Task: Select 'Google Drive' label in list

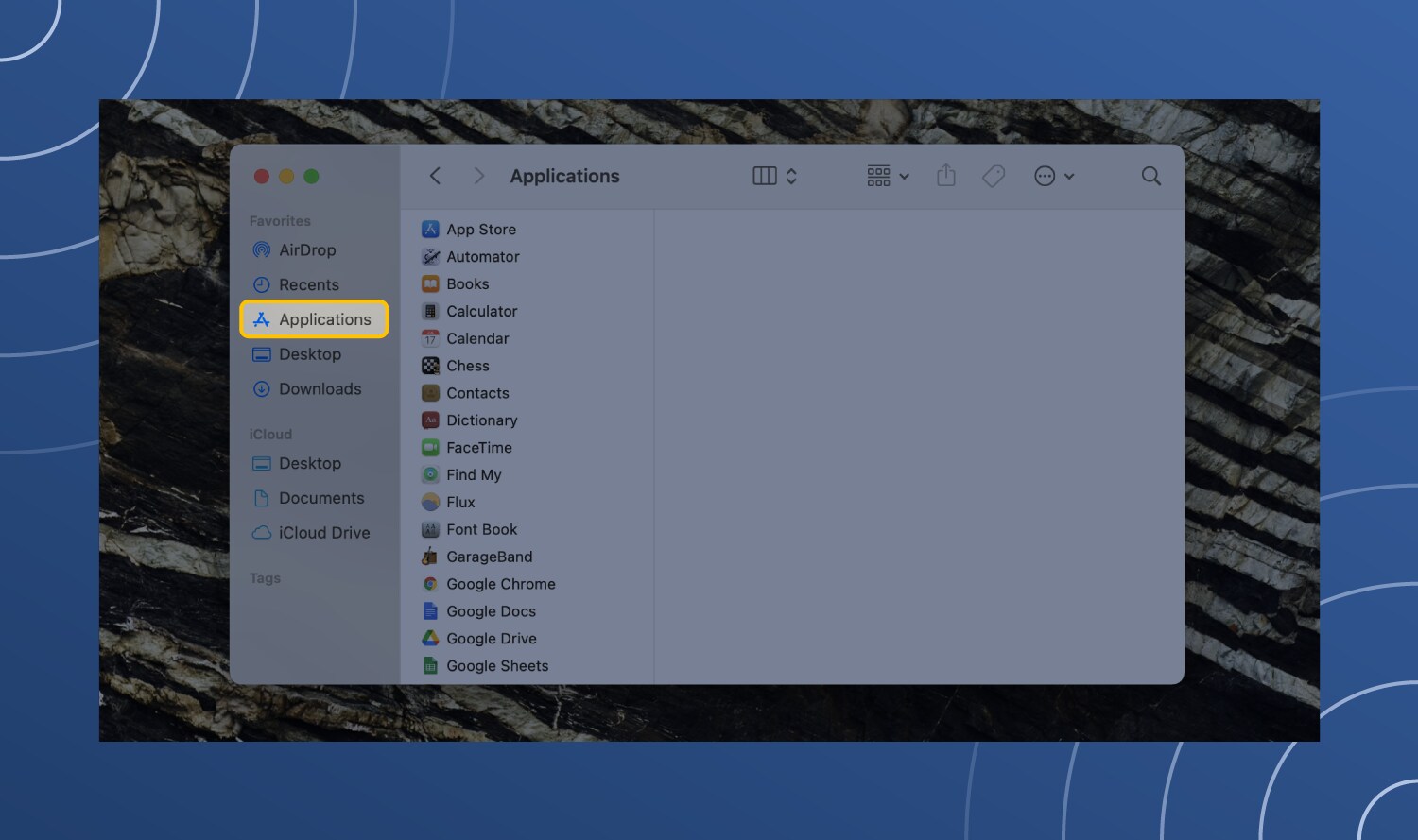Action: coord(492,639)
